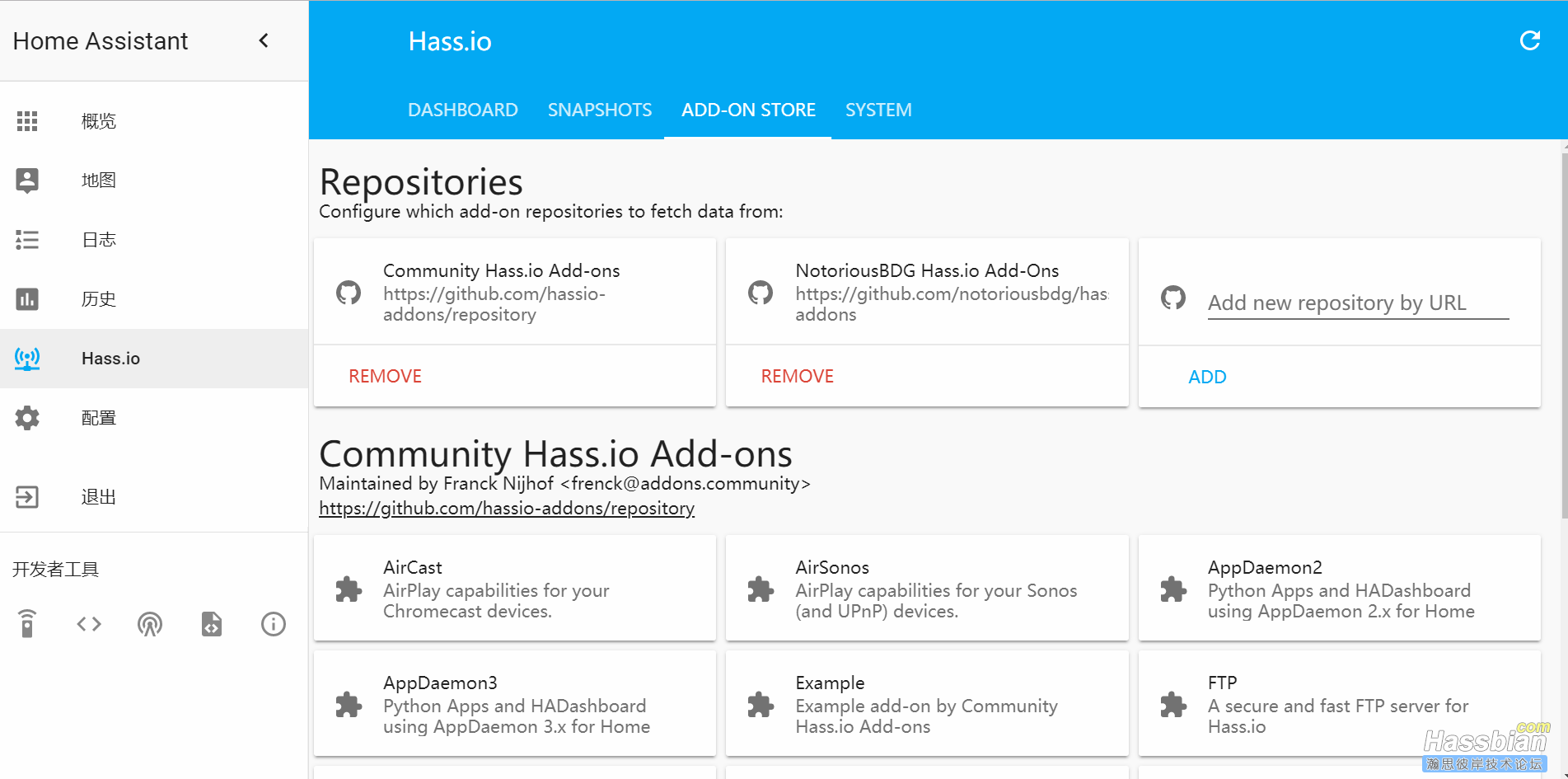Click GitHub icon of Community Hass.io repository

coord(349,292)
